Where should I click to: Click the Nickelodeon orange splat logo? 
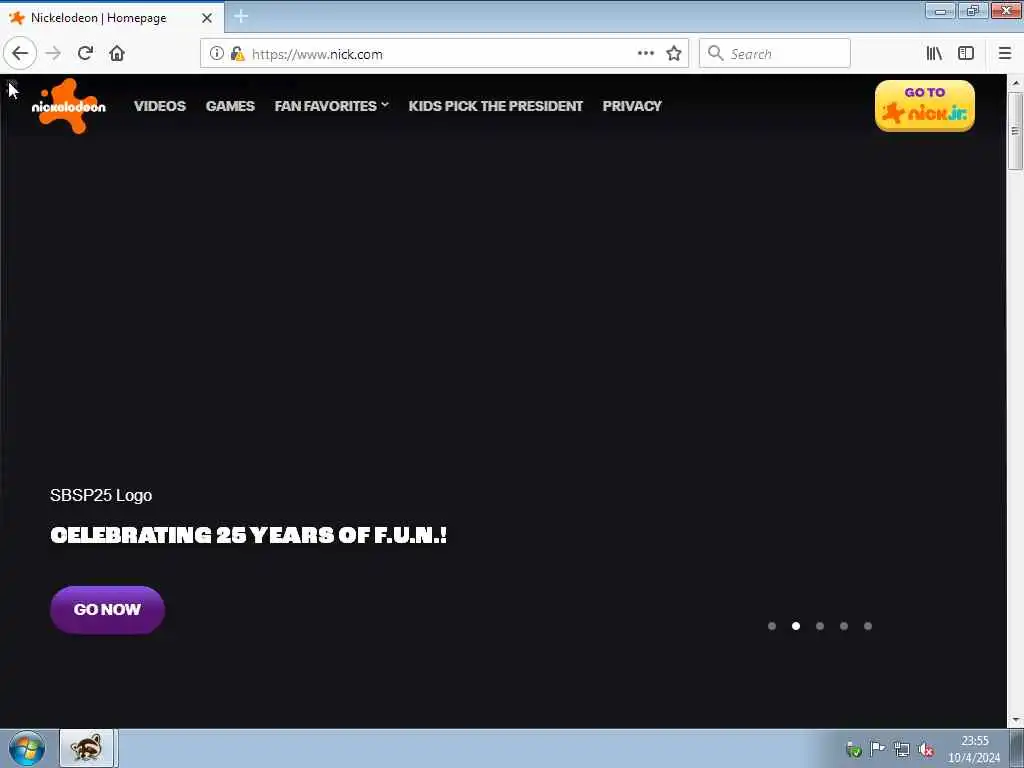point(69,106)
